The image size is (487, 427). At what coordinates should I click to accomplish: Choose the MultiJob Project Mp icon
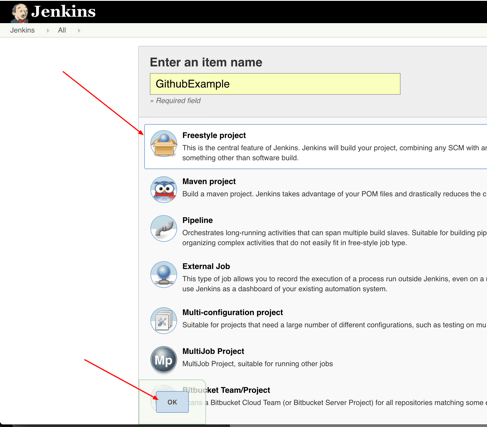(x=163, y=359)
